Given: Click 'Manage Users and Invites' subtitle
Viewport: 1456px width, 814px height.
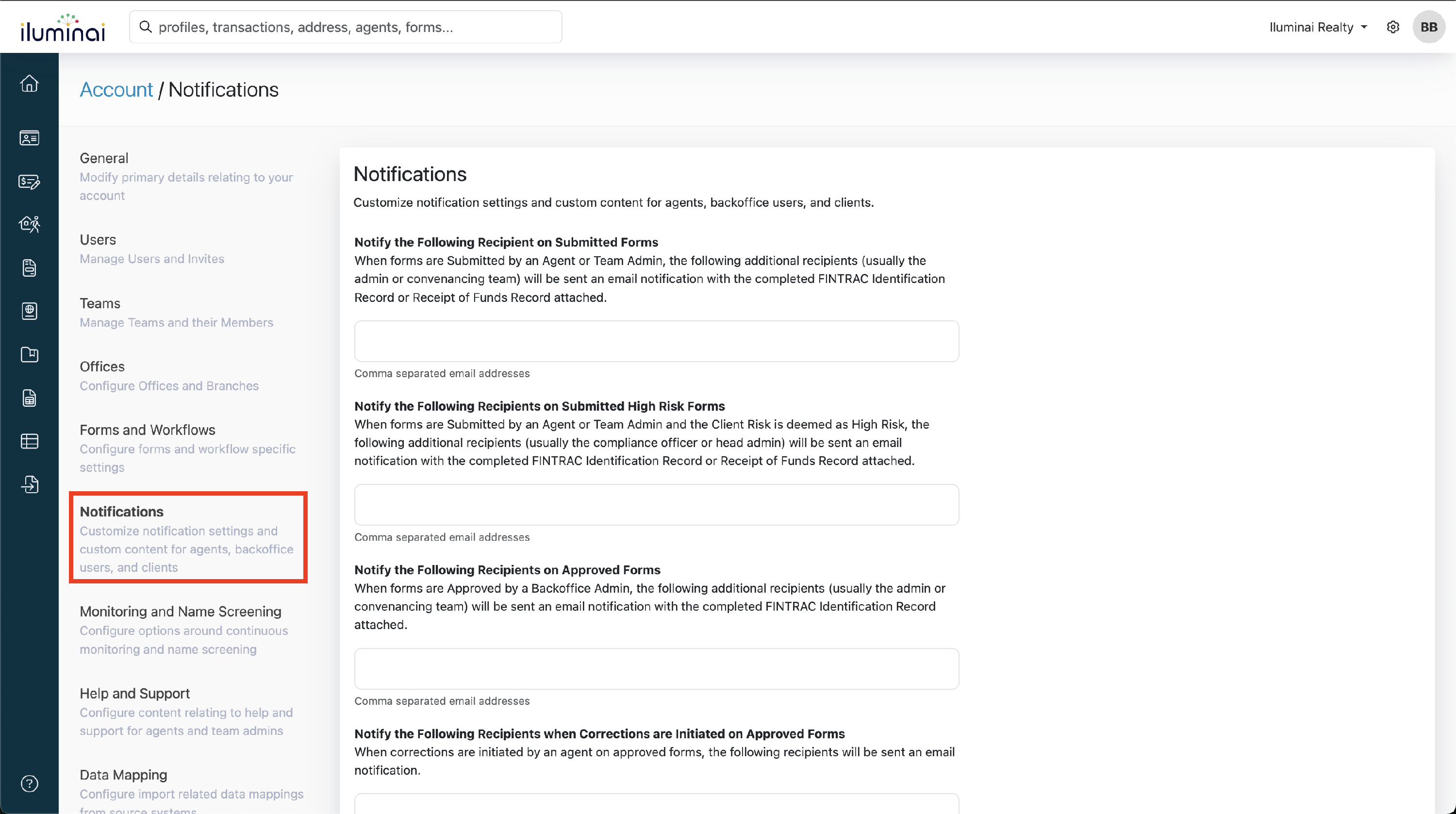Looking at the screenshot, I should [x=152, y=259].
